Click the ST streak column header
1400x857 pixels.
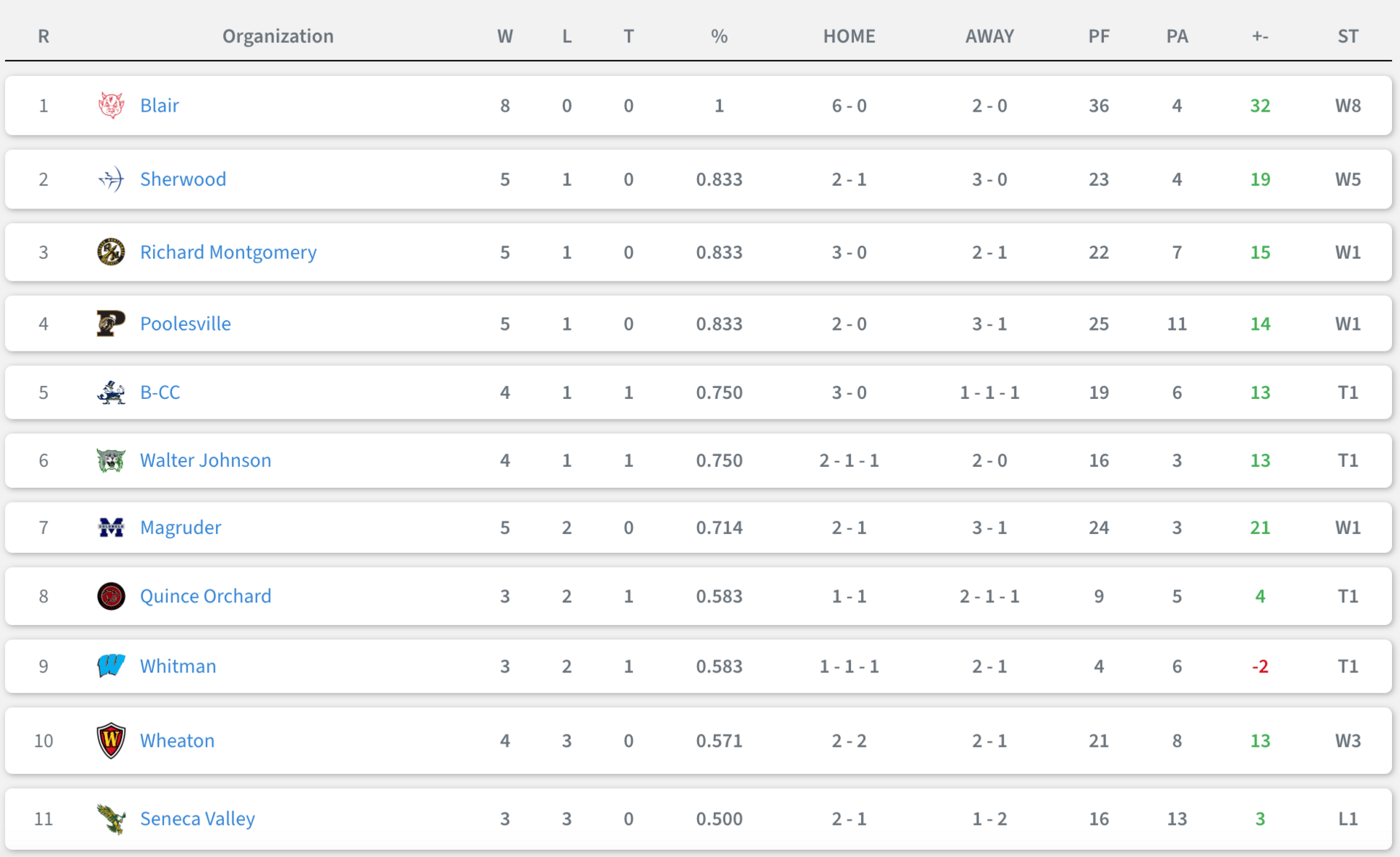[1347, 36]
